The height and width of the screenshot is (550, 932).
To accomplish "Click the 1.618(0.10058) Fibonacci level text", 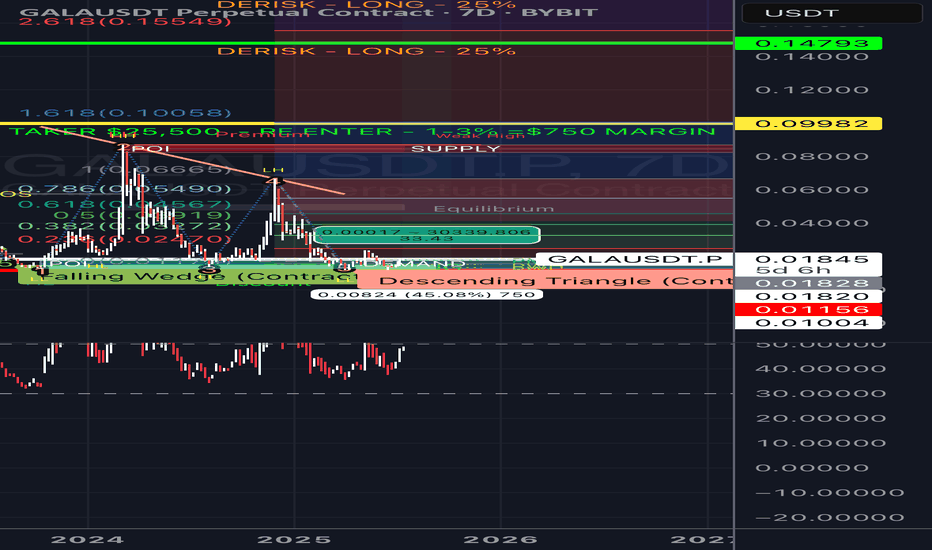I will 125,113.
